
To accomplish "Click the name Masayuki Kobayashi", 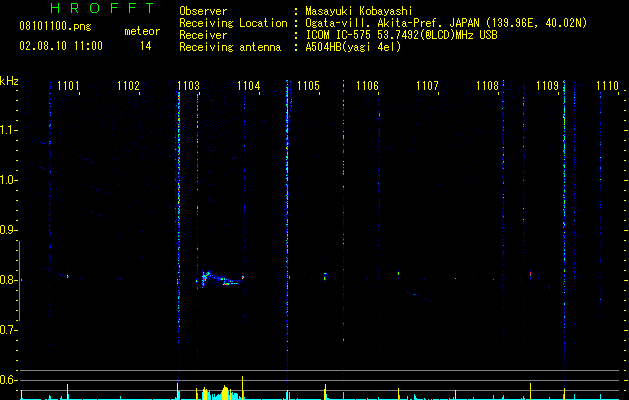I will [359, 11].
